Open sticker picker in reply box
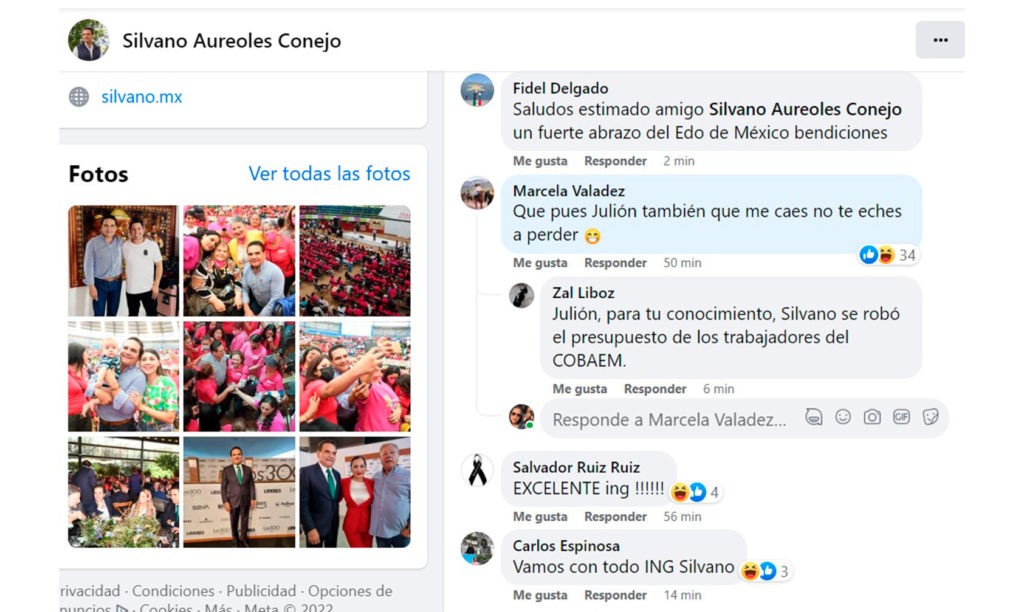Viewport: 1024px width, 612px height. pos(931,417)
